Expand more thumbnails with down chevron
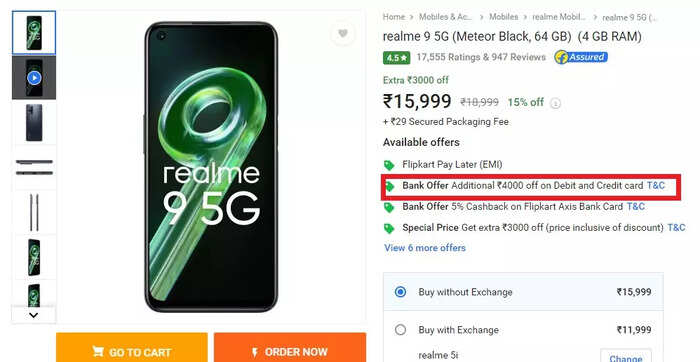 click(33, 315)
